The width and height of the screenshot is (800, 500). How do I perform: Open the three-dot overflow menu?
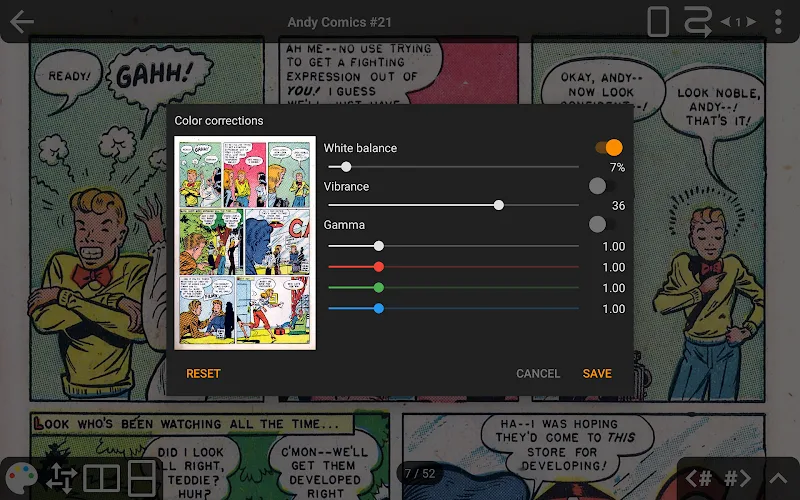(778, 22)
